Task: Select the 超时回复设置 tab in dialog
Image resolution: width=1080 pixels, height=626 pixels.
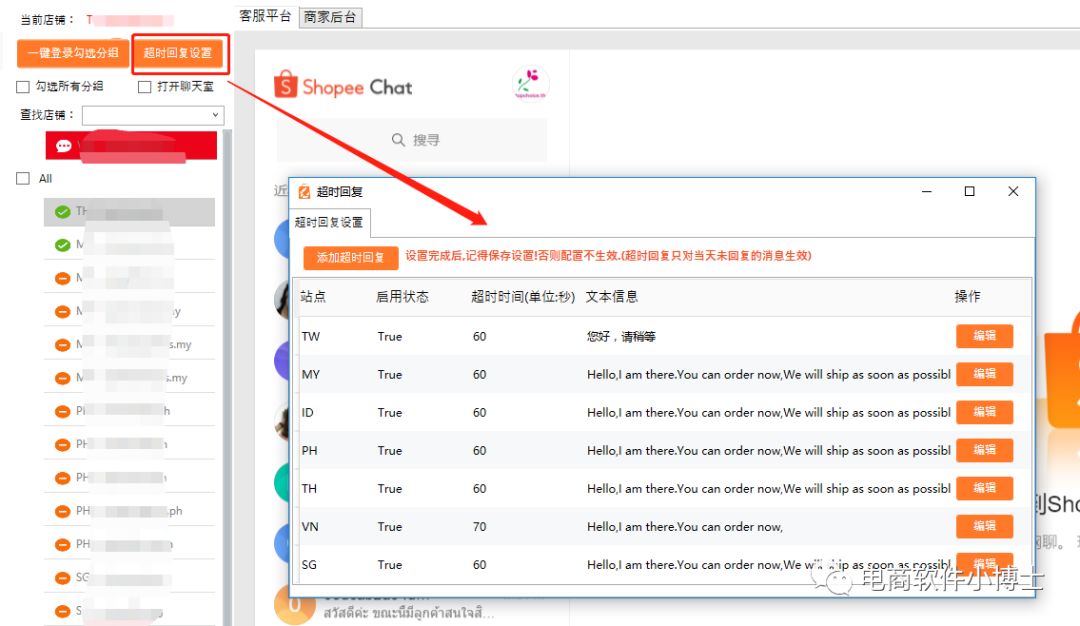Action: pyautogui.click(x=329, y=222)
